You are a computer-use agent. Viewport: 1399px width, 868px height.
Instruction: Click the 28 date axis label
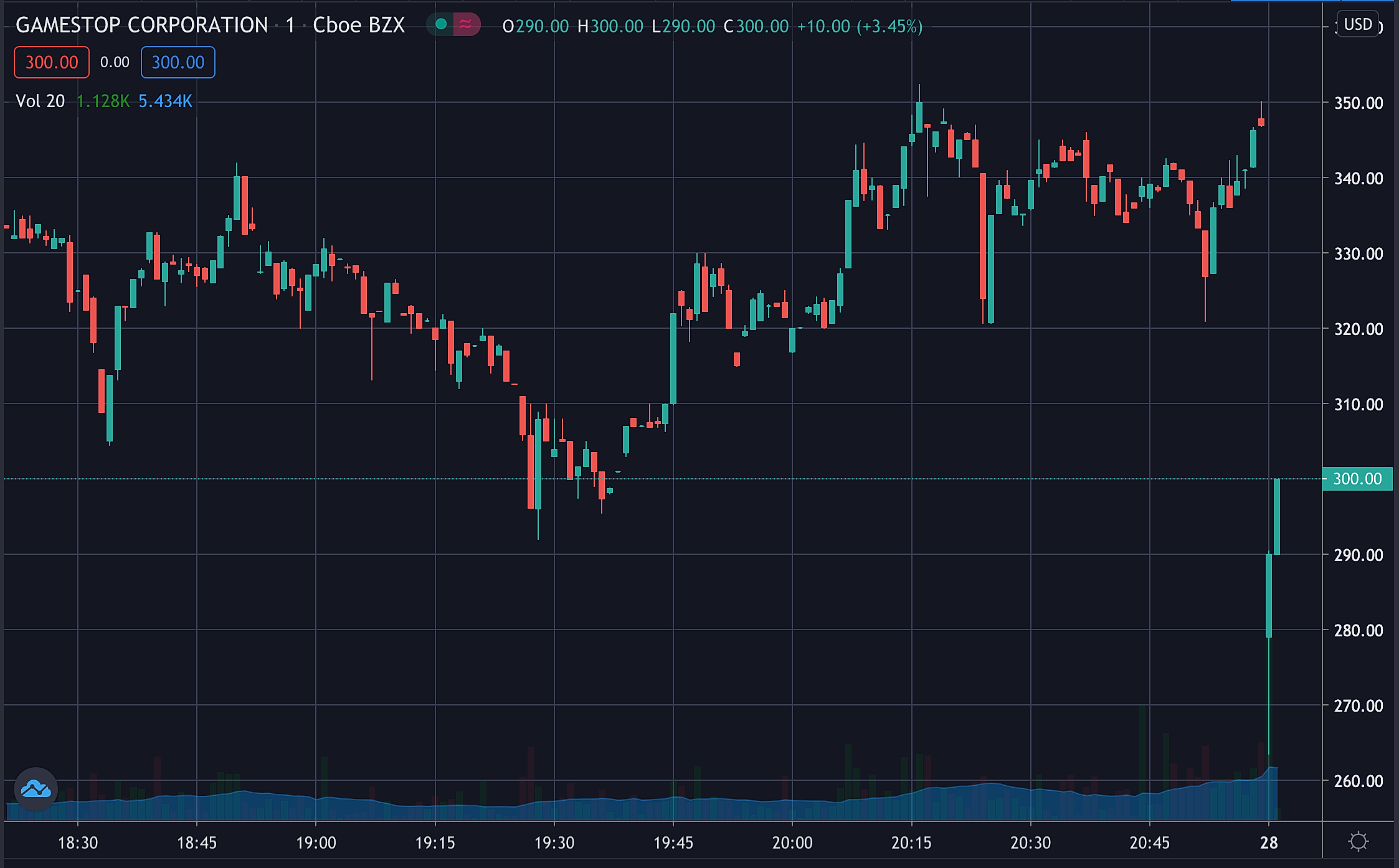(x=1269, y=843)
